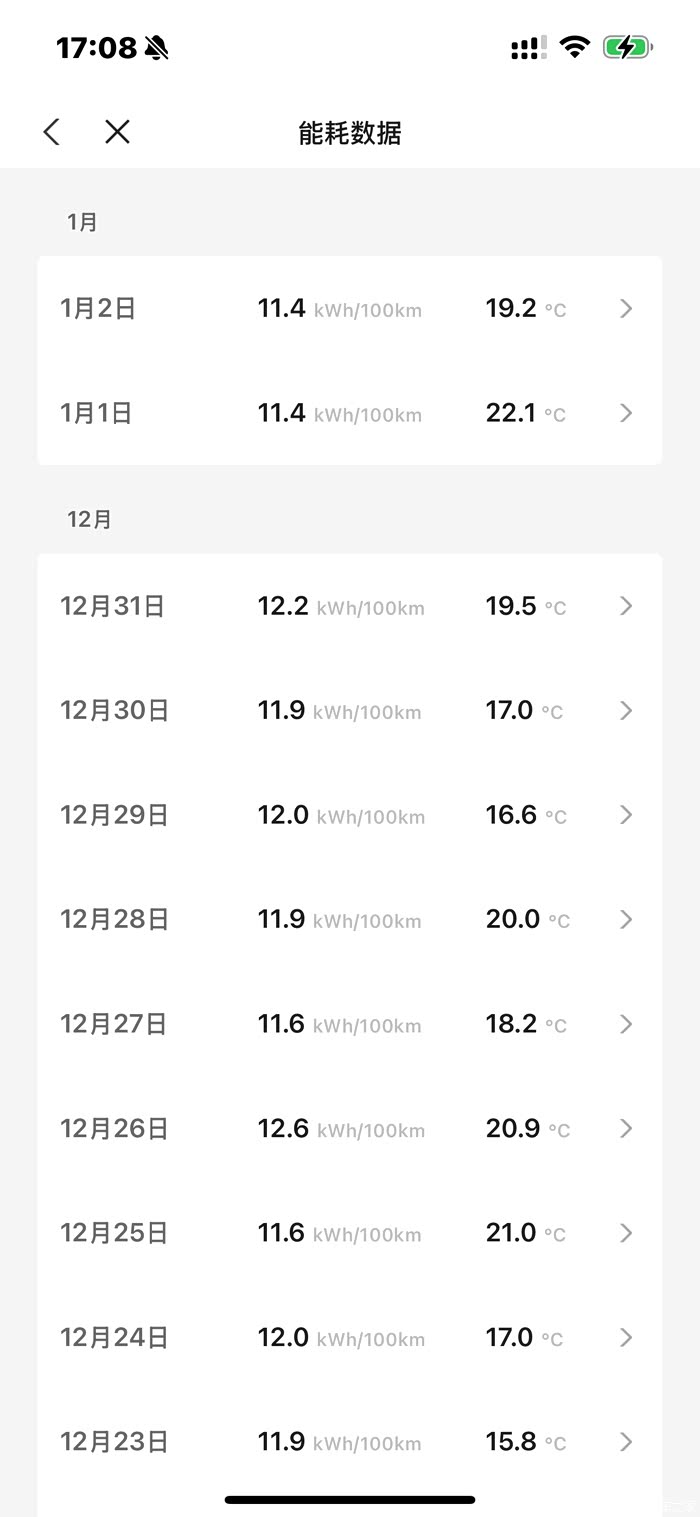Open the 12月30日 chevron arrow
This screenshot has height=1517, width=700.
[x=626, y=711]
